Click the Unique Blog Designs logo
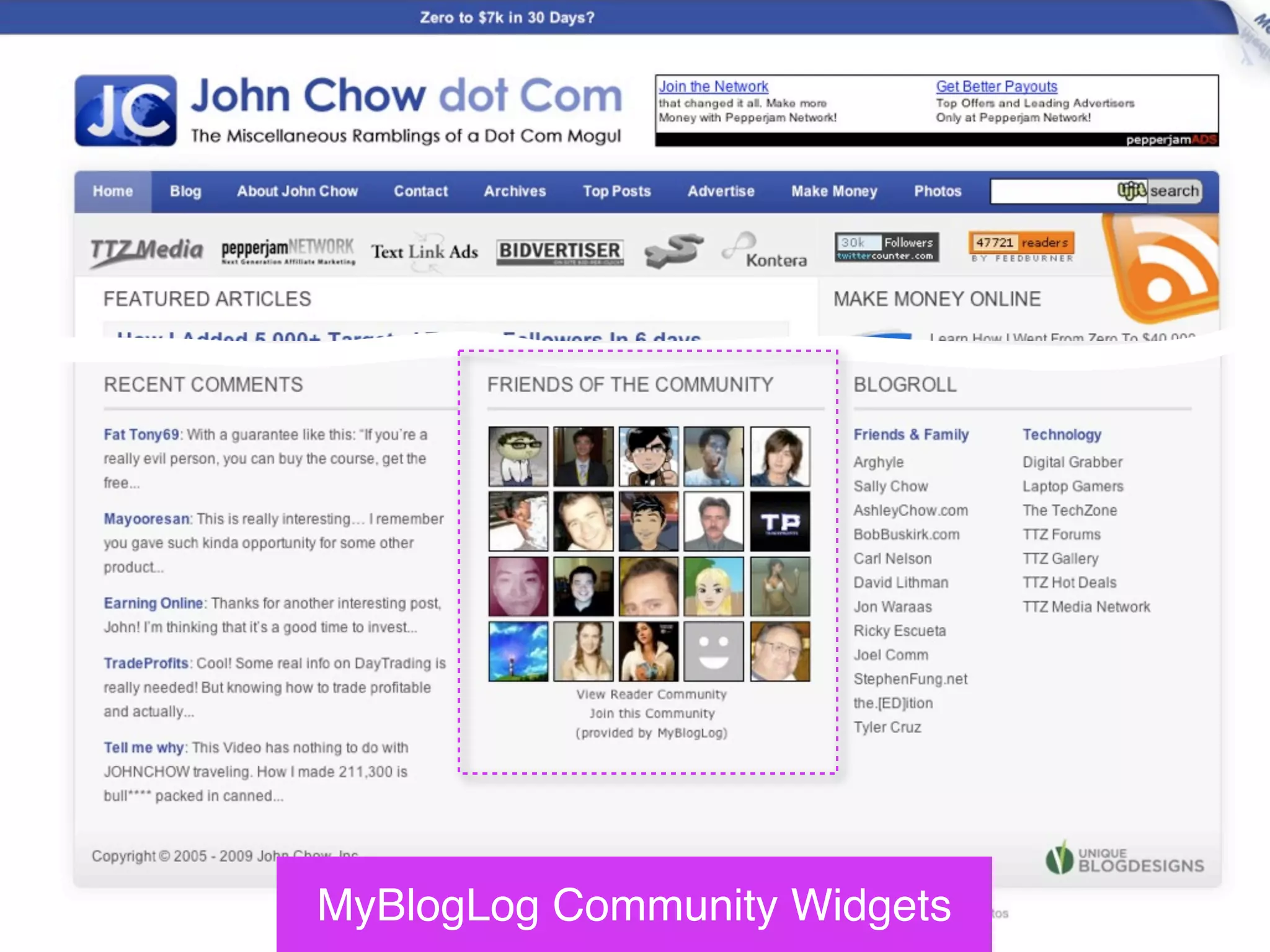This screenshot has width=1270, height=952. click(1124, 859)
